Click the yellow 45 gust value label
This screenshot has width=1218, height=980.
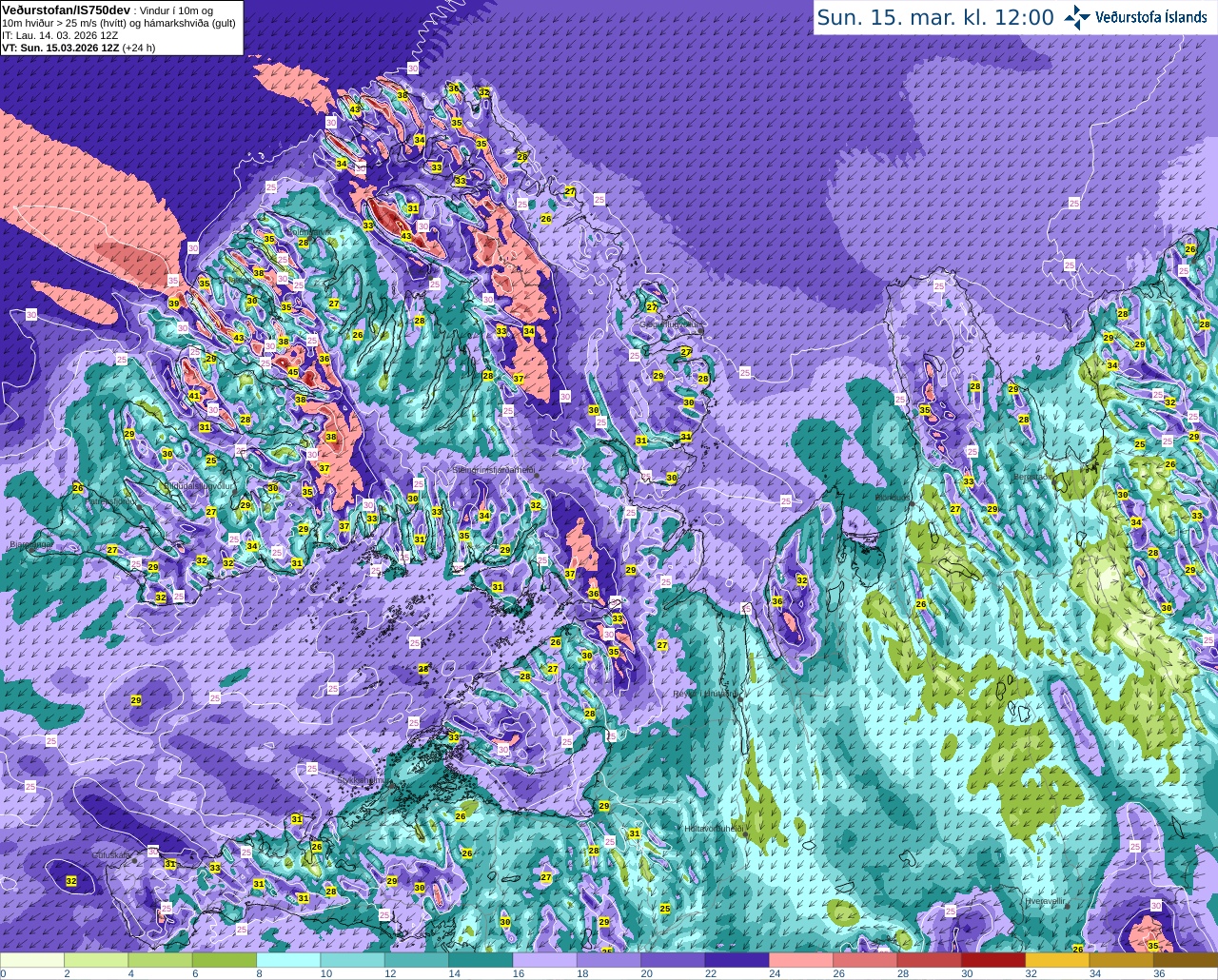pos(293,373)
